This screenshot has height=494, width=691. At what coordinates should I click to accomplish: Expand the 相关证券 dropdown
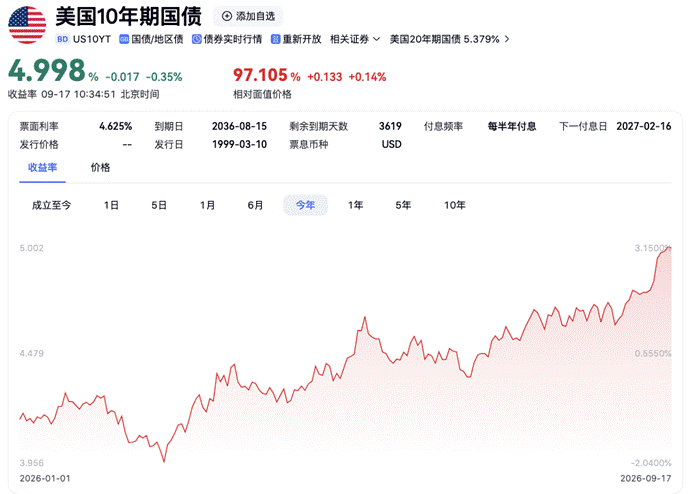point(355,39)
